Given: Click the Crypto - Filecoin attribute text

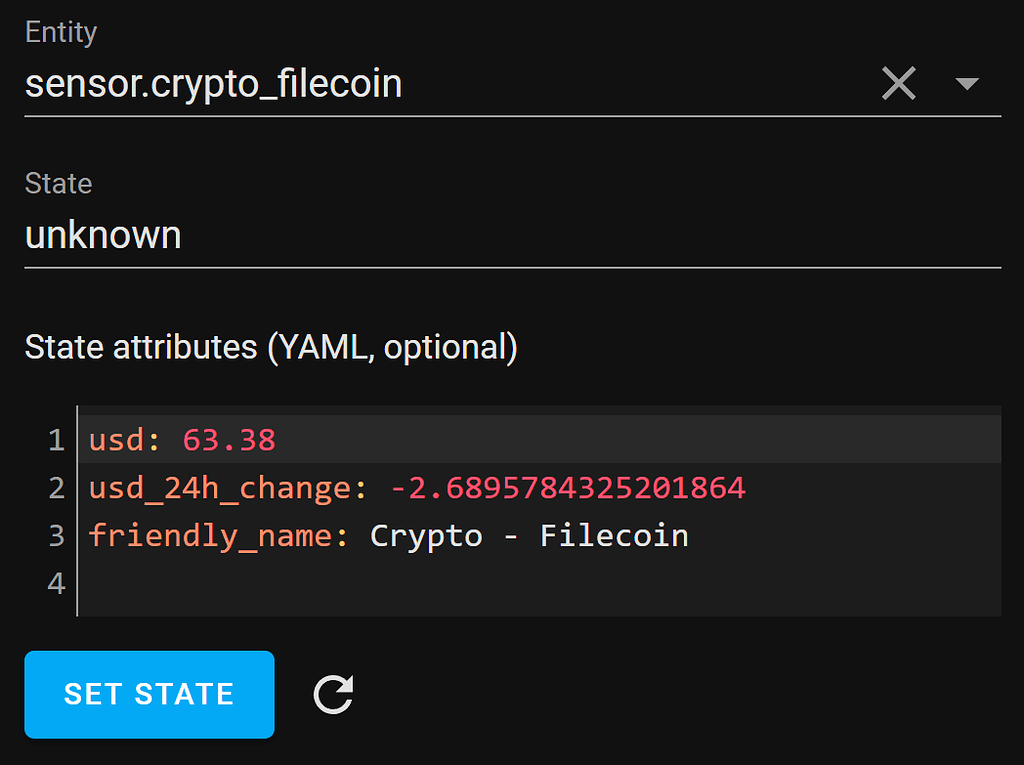Looking at the screenshot, I should point(529,536).
